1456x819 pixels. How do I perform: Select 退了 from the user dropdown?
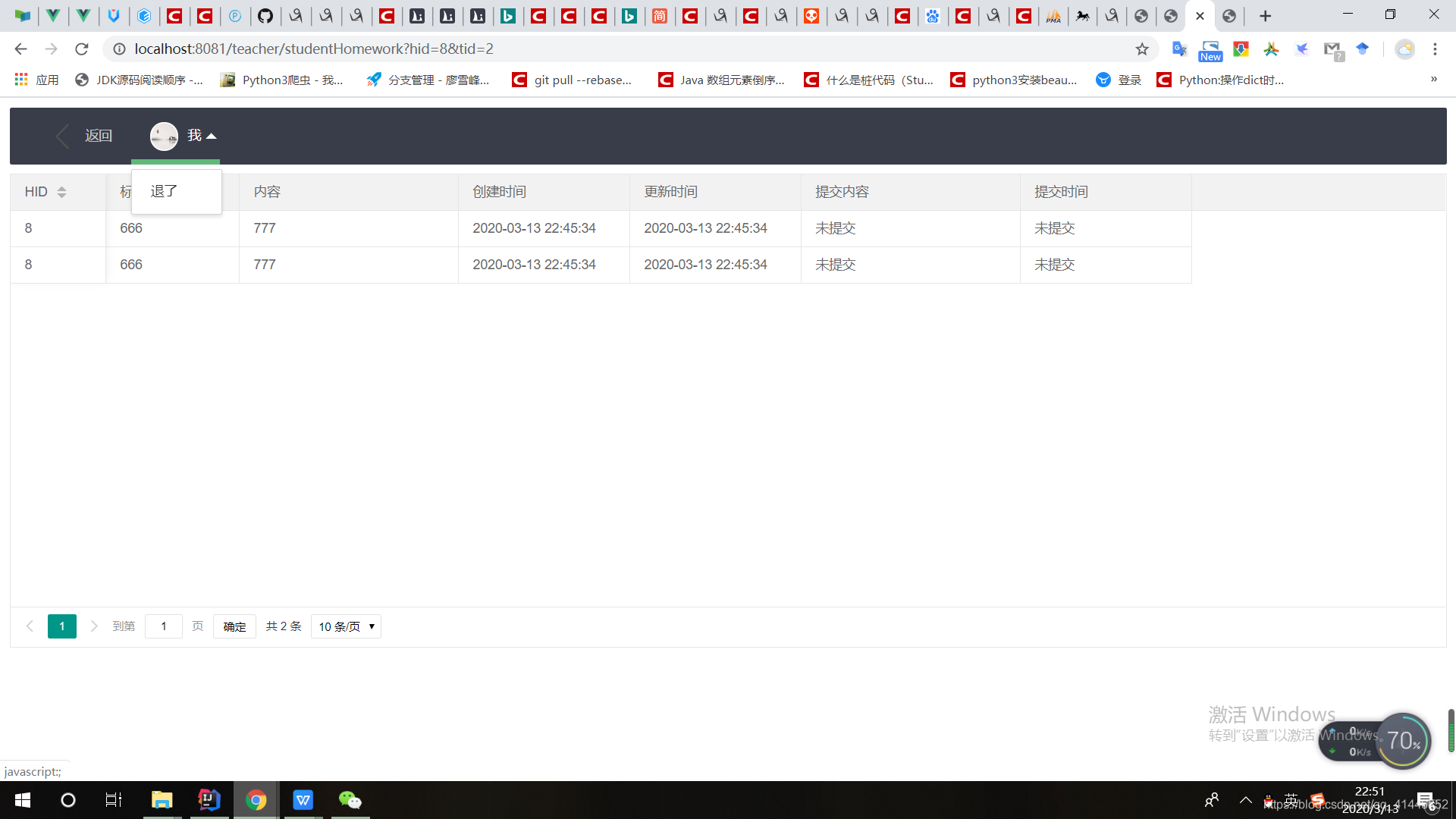pos(163,191)
